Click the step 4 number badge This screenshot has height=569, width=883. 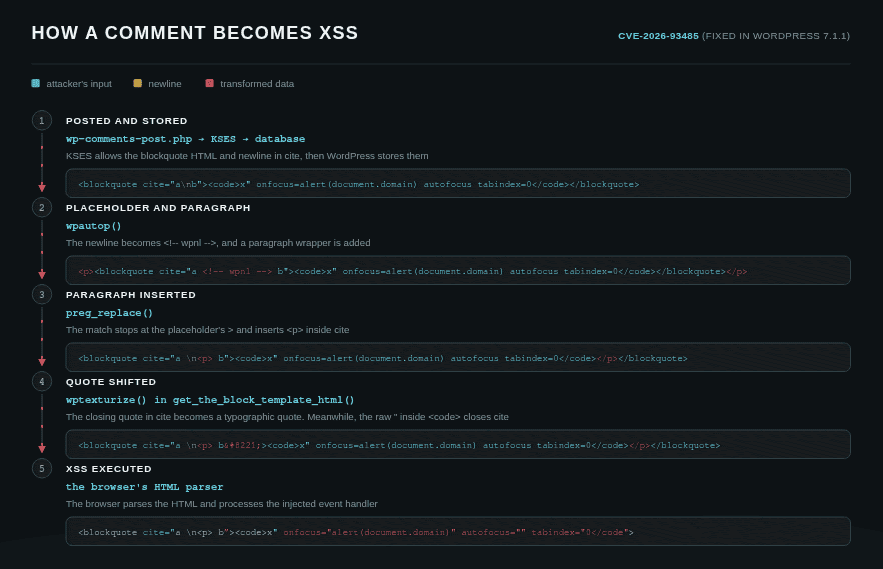(x=42, y=381)
